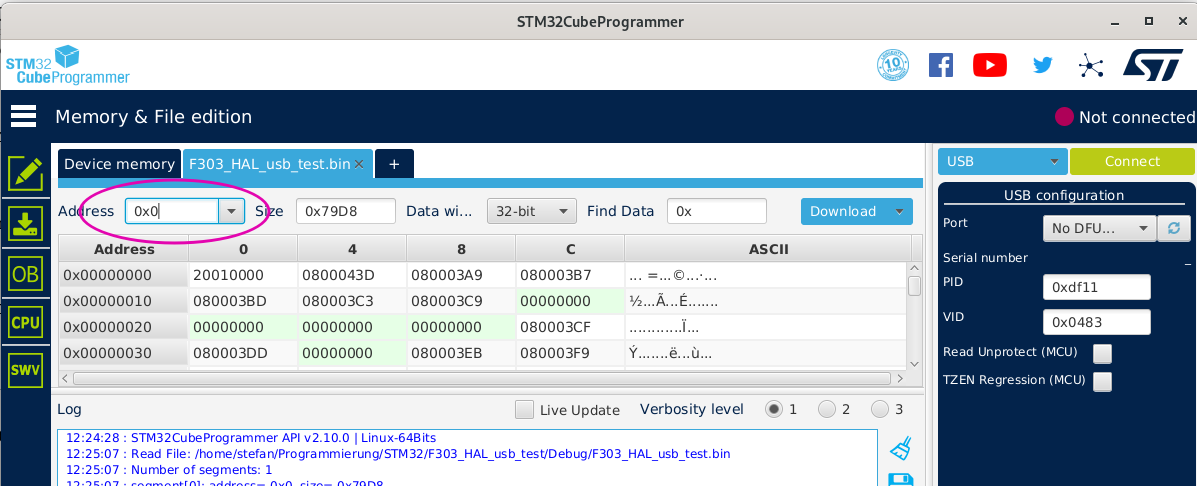Click cell value 0800043D
The width and height of the screenshot is (1197, 486).
pyautogui.click(x=352, y=275)
